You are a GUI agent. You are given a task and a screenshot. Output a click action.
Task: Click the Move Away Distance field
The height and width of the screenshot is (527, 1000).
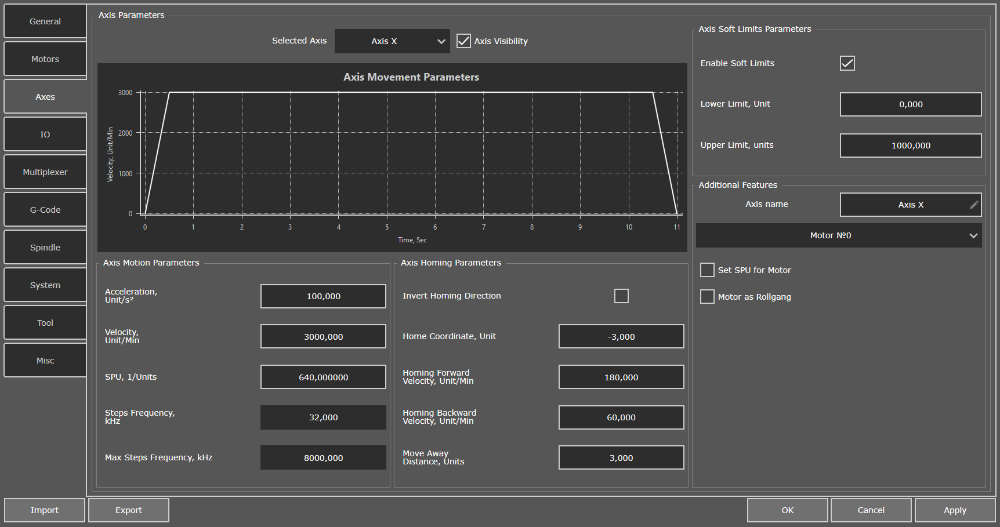point(621,458)
